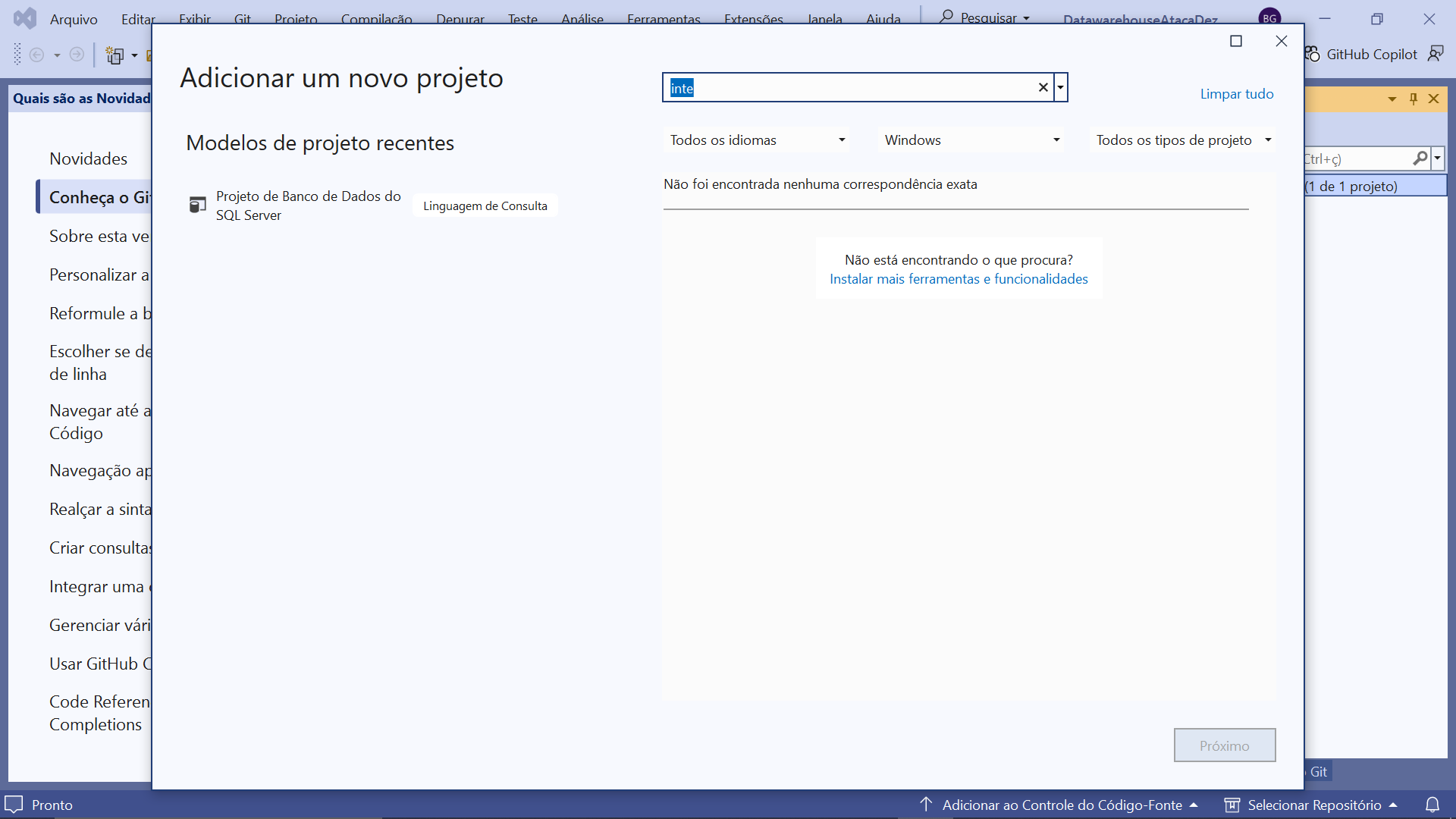Click the Visual Studio logo icon
Viewport: 1456px width, 819px height.
(x=24, y=18)
